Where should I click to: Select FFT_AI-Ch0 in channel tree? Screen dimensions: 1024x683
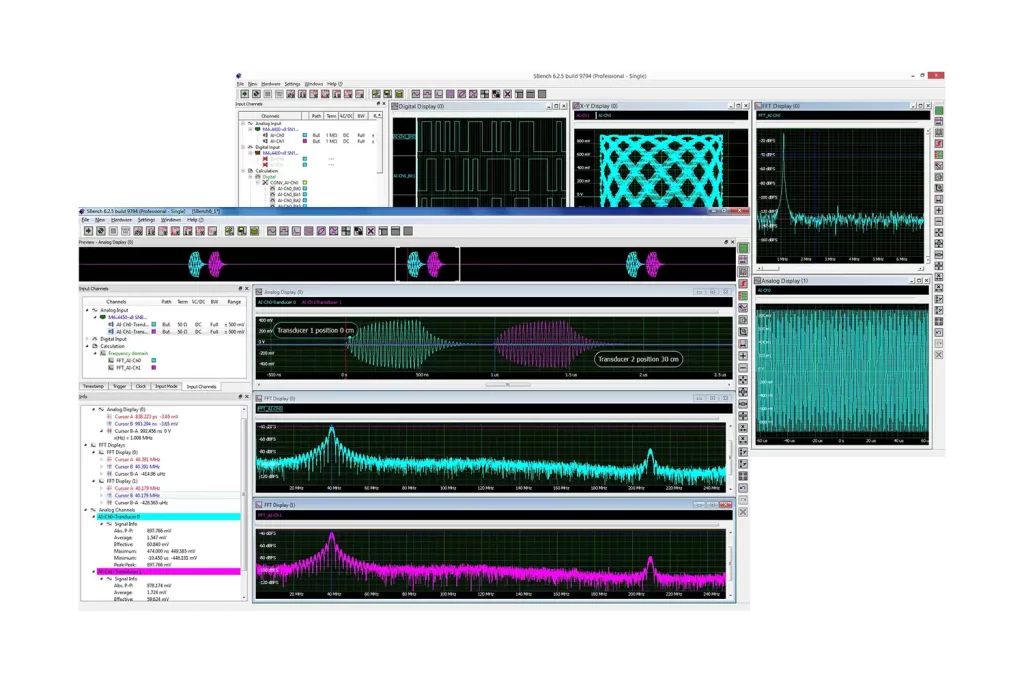[x=129, y=360]
